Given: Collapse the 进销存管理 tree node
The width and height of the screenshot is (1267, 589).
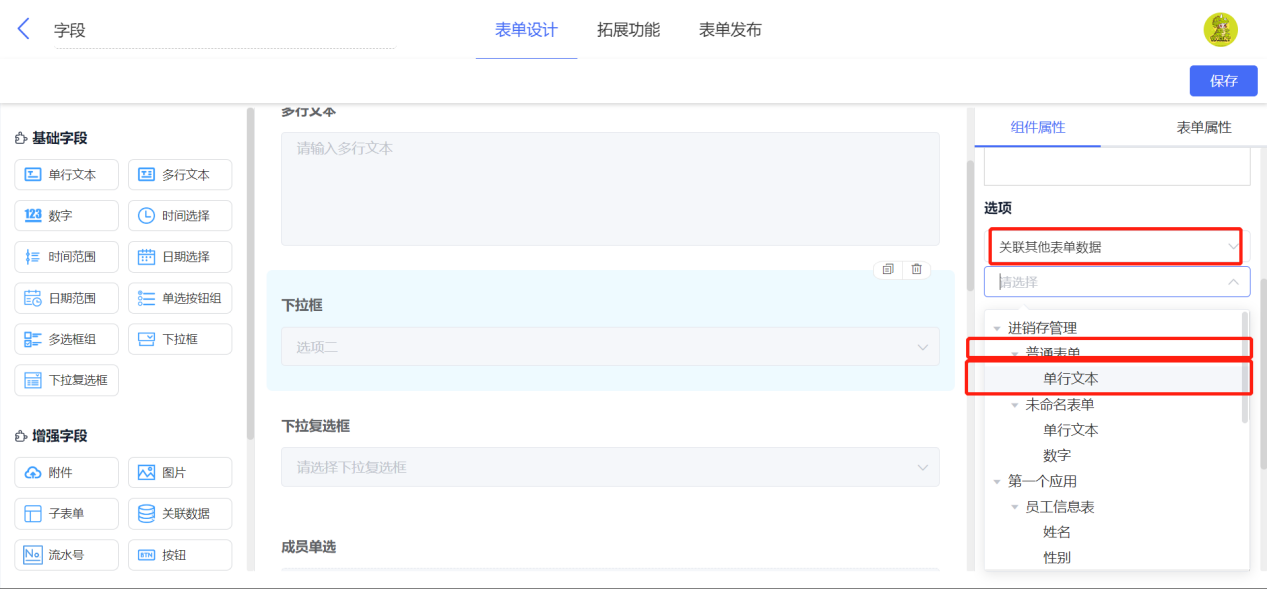Looking at the screenshot, I should point(996,328).
